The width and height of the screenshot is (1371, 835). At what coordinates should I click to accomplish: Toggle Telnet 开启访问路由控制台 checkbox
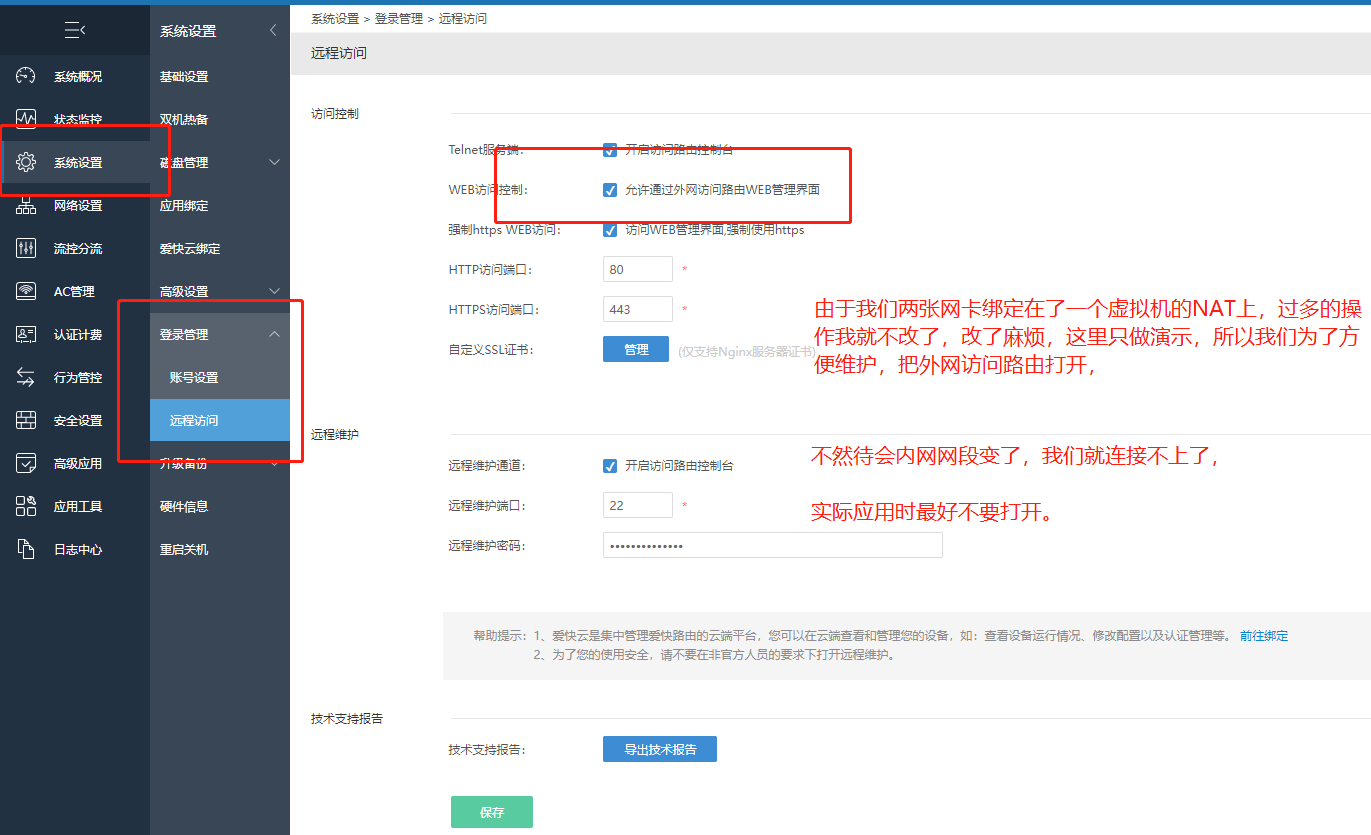point(610,150)
